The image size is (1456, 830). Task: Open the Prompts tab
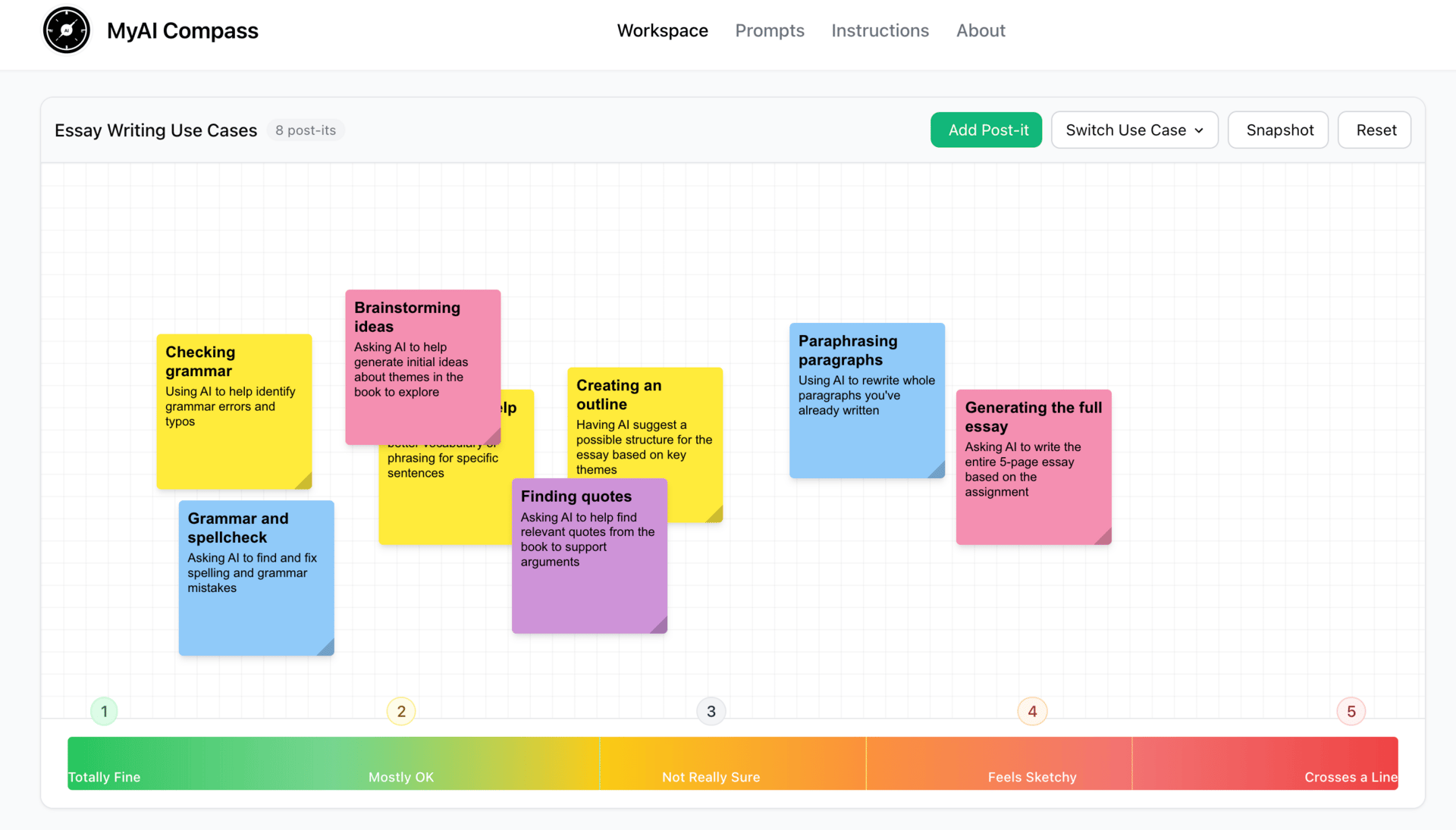pyautogui.click(x=769, y=30)
